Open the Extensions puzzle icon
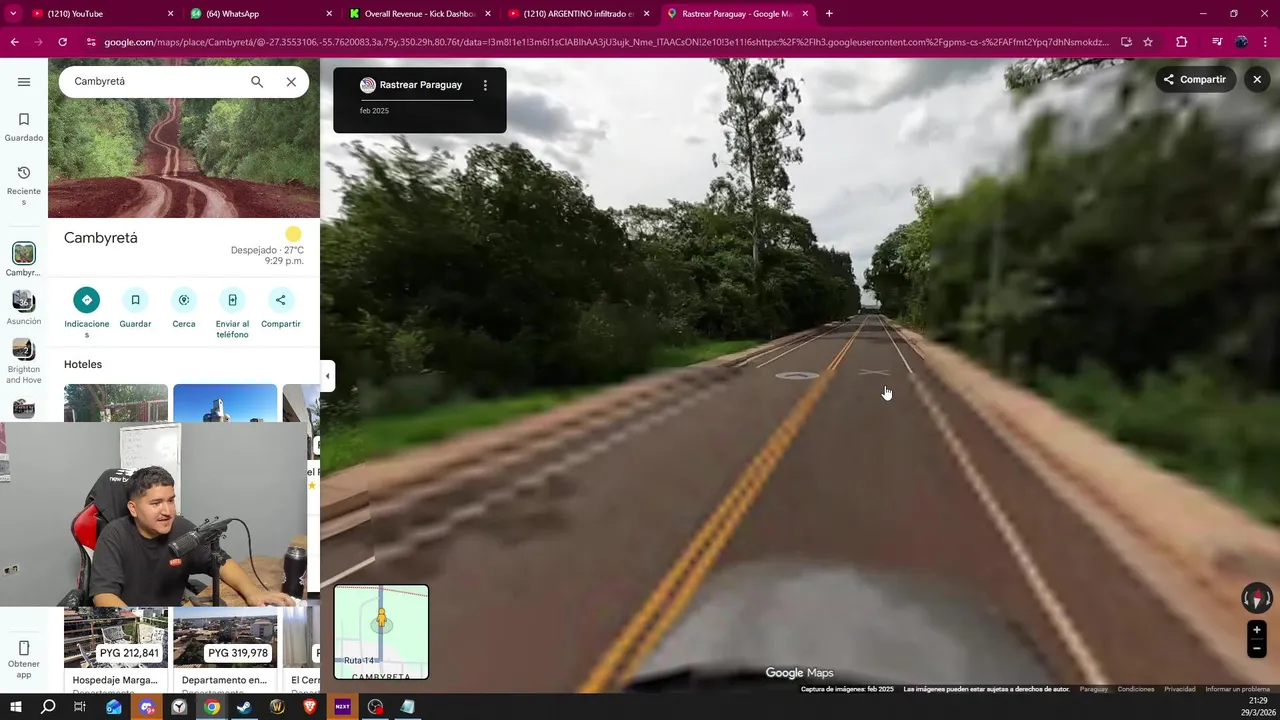 (1182, 42)
